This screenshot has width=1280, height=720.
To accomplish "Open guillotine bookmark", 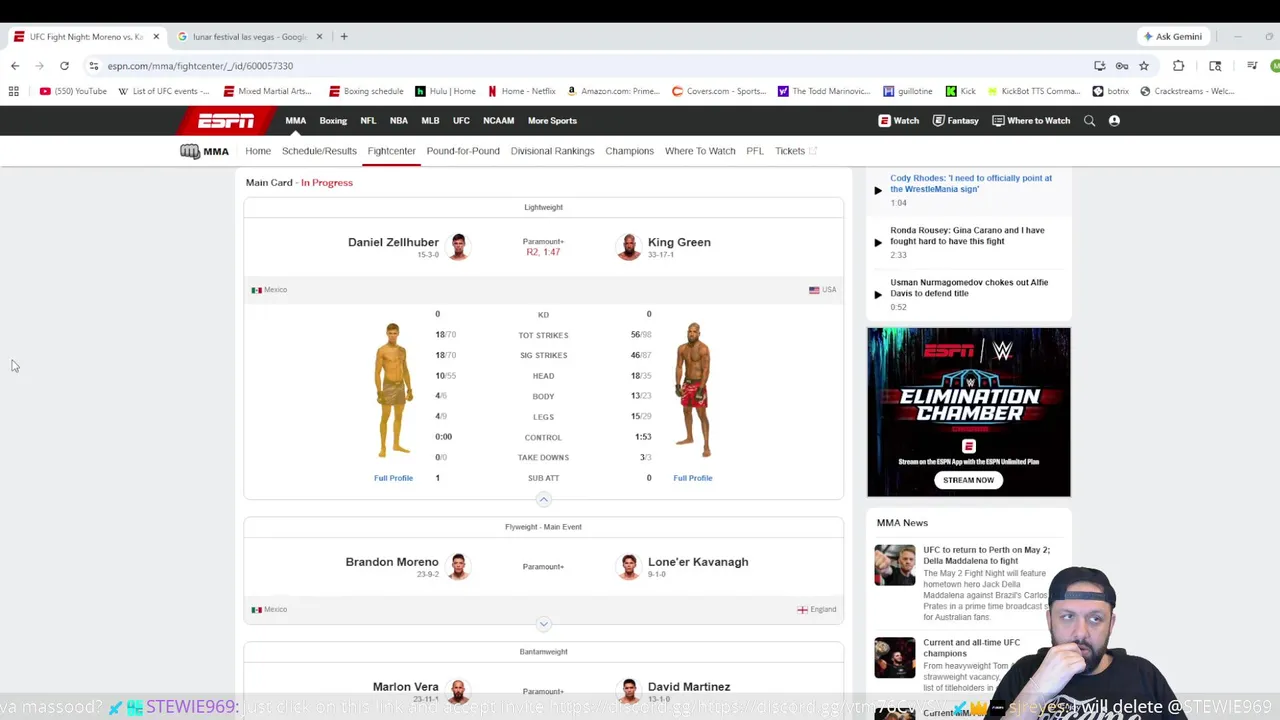I will coord(908,91).
